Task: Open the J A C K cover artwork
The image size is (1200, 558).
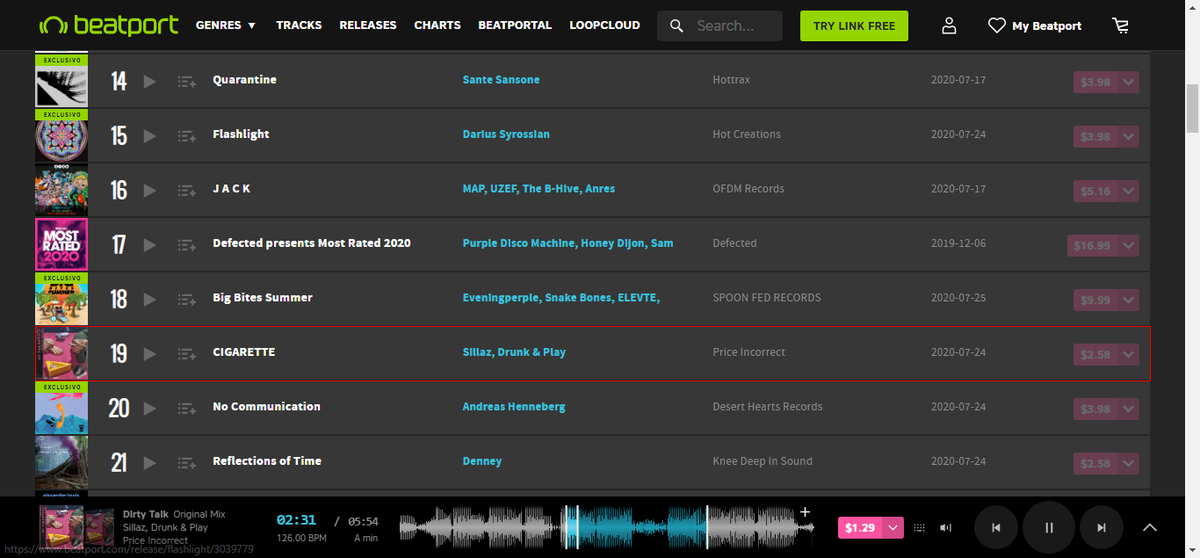Action: (x=61, y=190)
